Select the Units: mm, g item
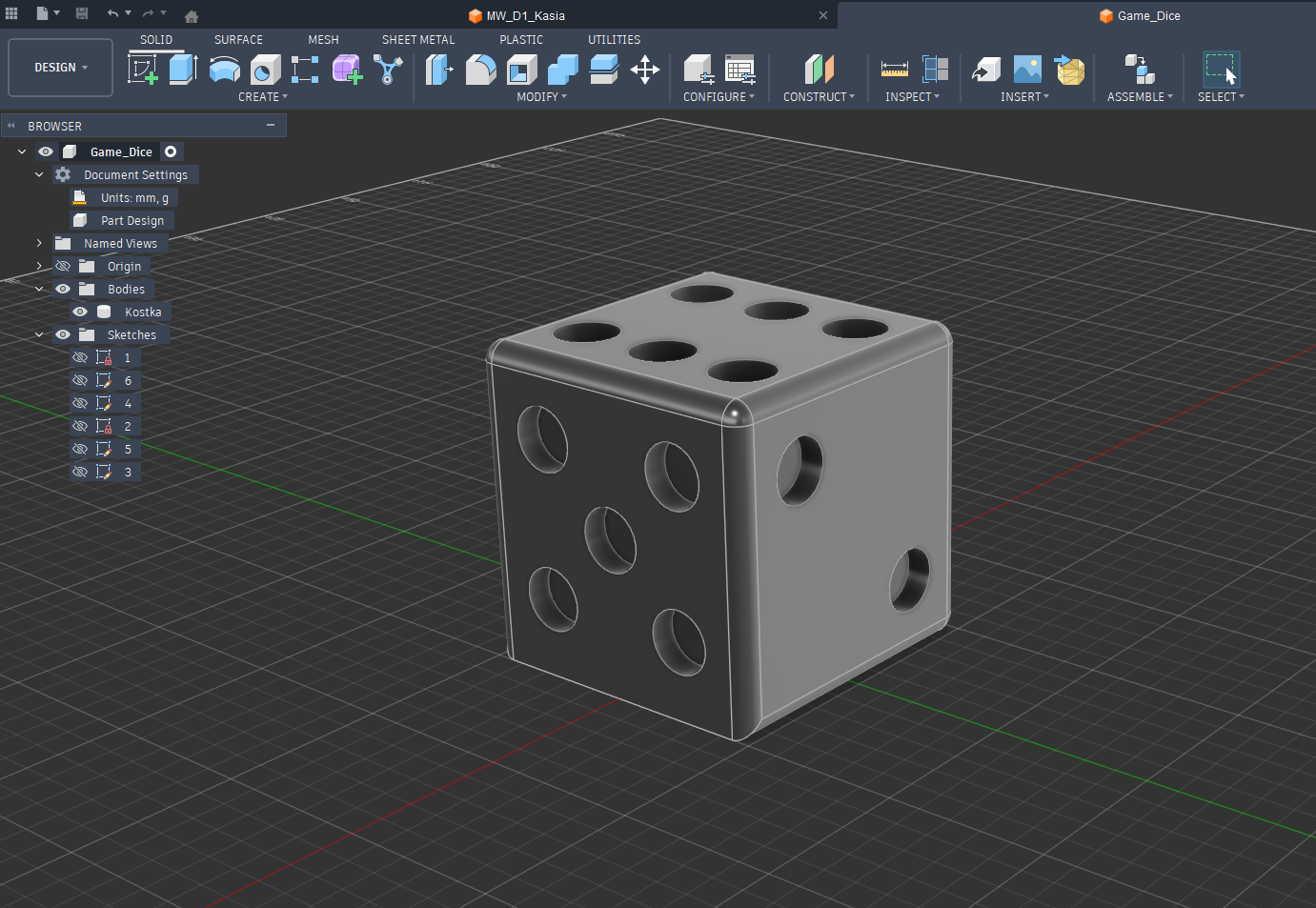1316x908 pixels. click(x=134, y=197)
